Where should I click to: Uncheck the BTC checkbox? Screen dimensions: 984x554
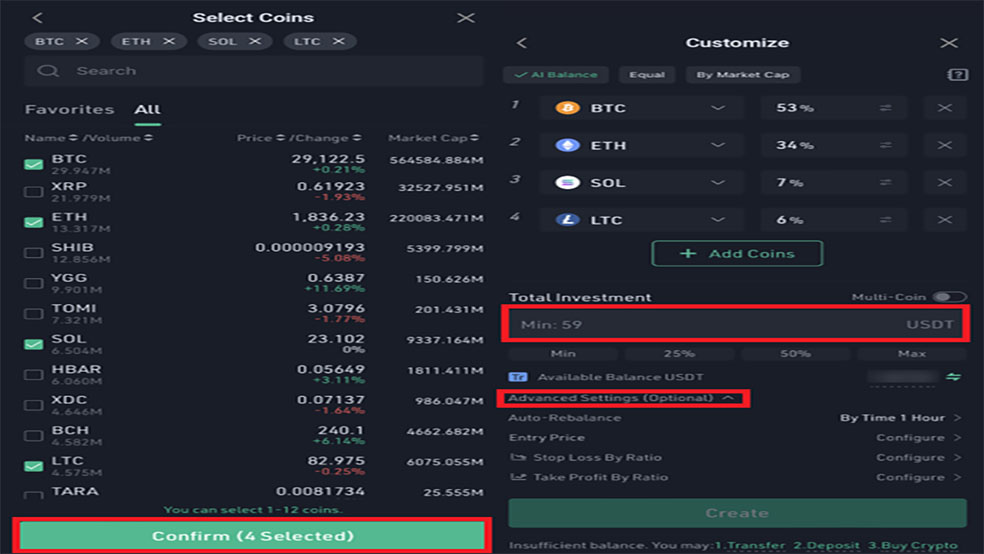[x=33, y=164]
